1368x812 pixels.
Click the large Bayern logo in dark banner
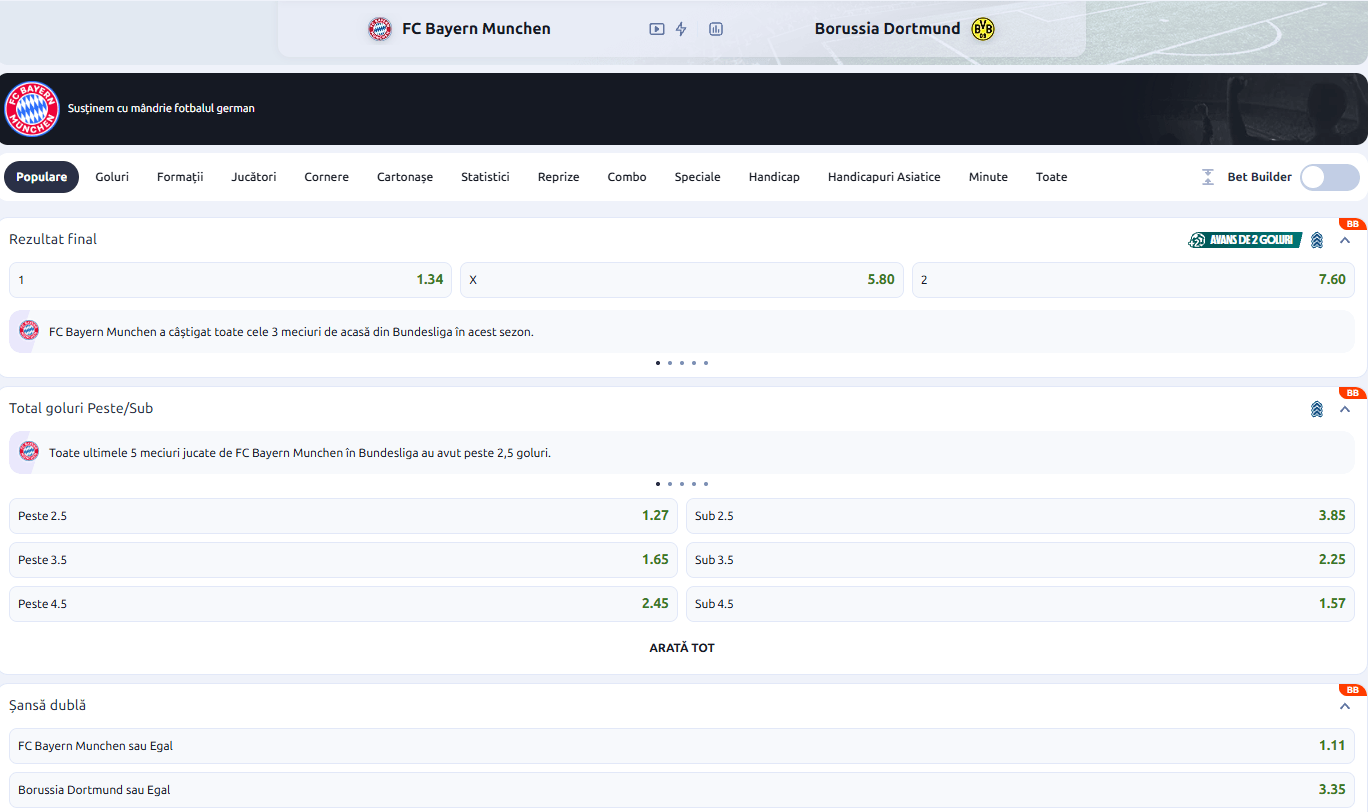[32, 109]
